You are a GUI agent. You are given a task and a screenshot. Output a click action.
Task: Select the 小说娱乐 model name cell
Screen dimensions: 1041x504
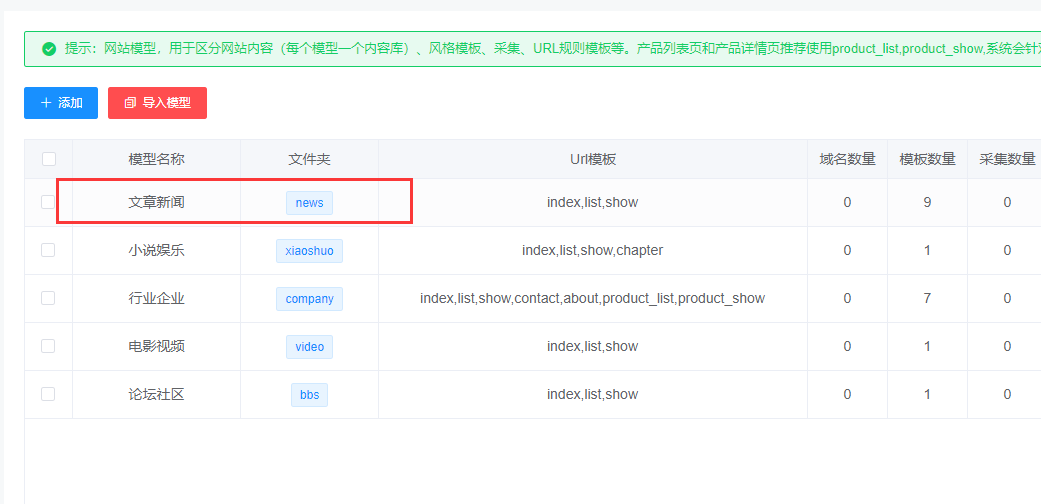click(157, 250)
